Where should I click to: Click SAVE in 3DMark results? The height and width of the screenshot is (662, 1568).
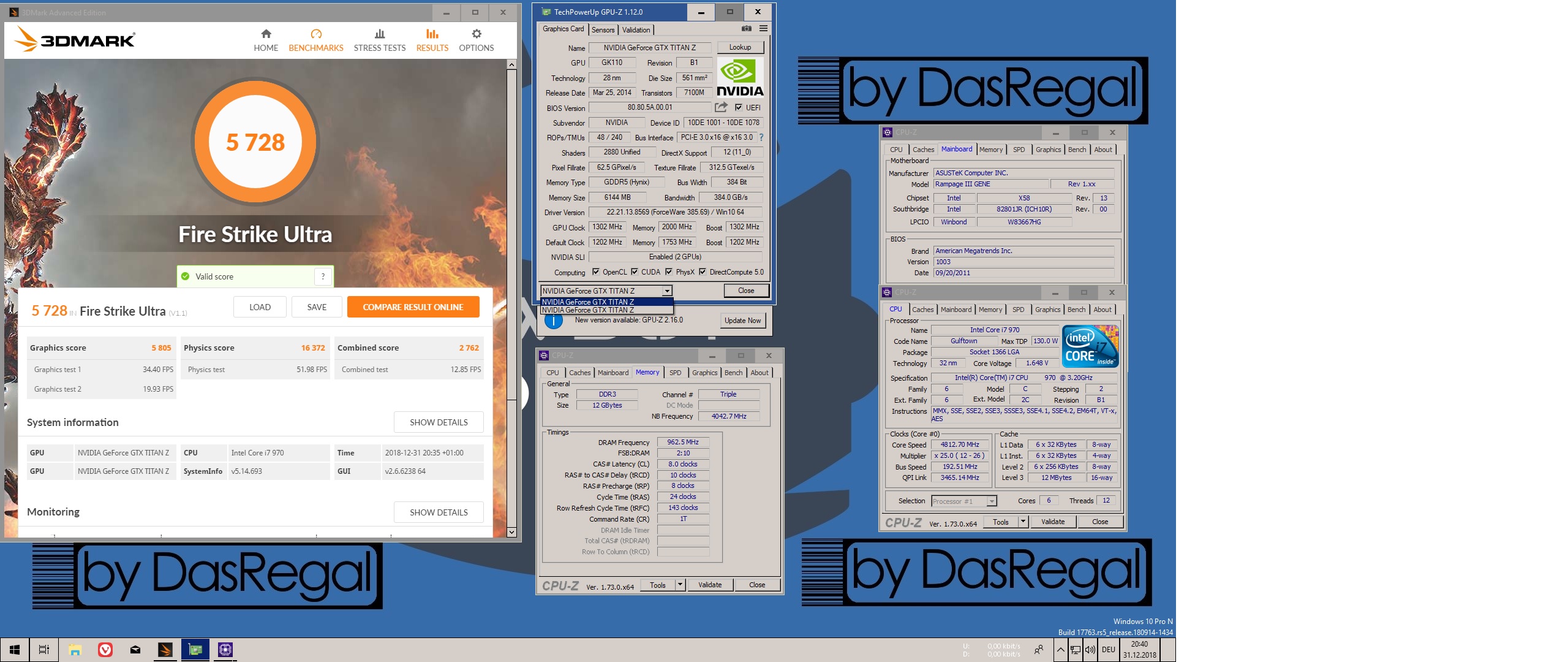tap(317, 307)
